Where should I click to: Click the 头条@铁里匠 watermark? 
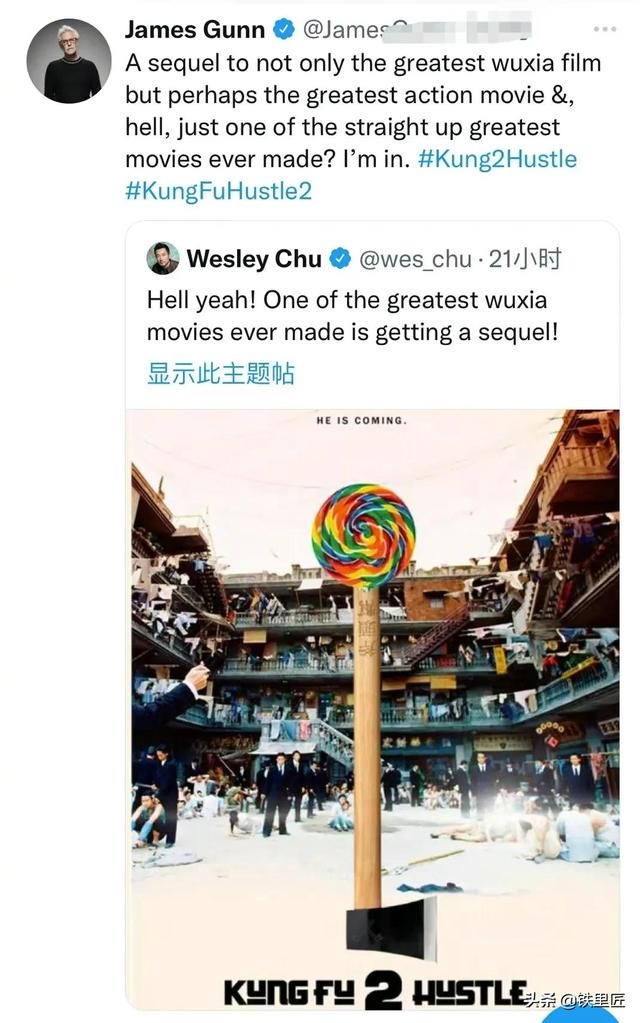[x=575, y=1000]
